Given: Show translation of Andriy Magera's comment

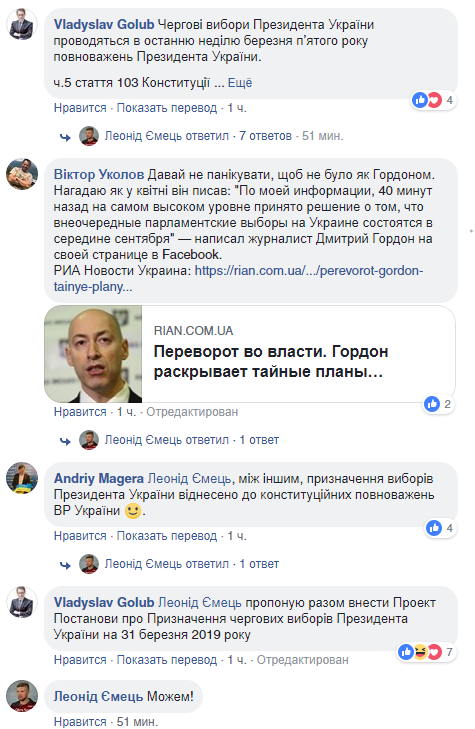Looking at the screenshot, I should pyautogui.click(x=166, y=536).
